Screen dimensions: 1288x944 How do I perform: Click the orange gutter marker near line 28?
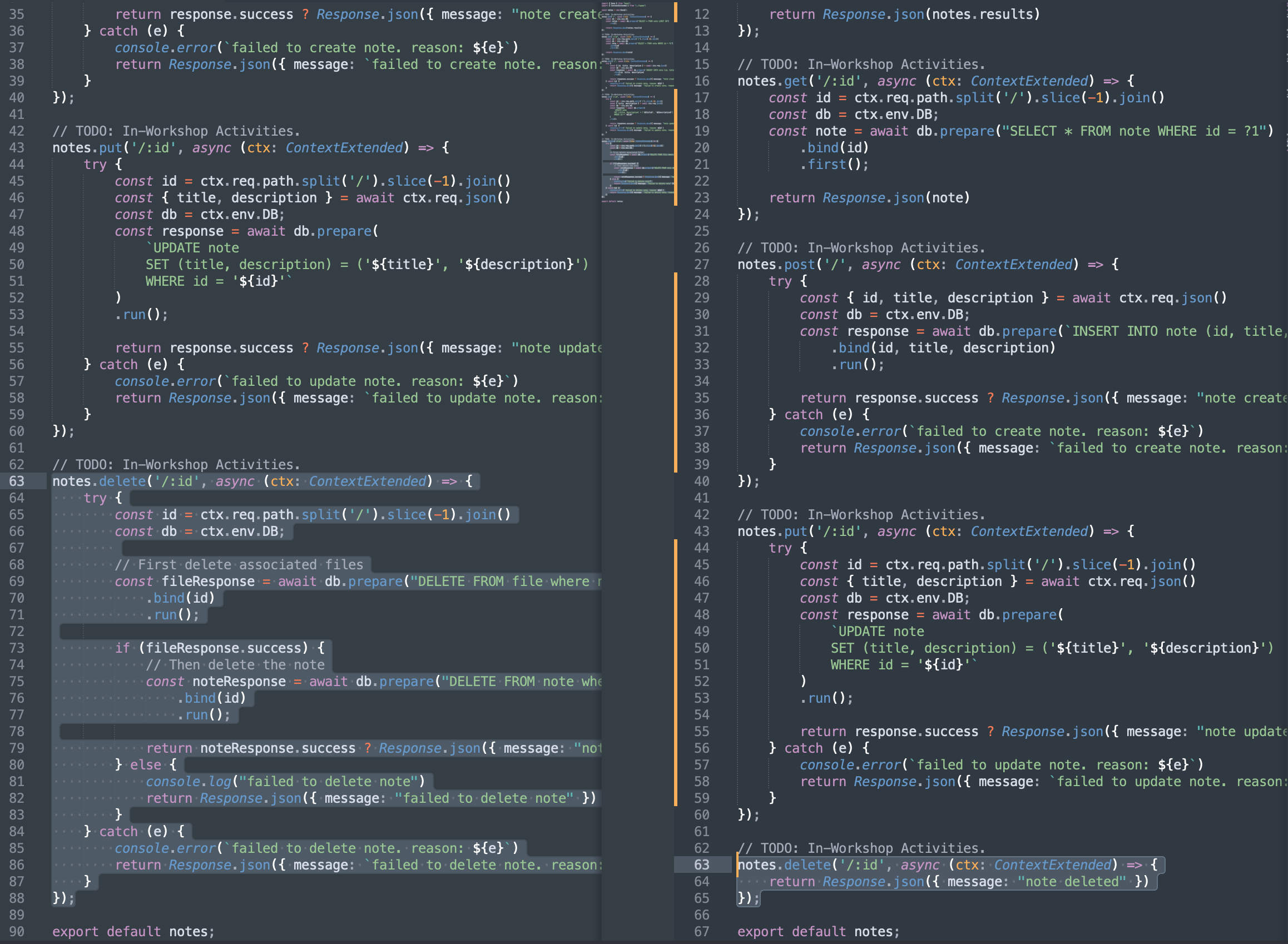tap(676, 281)
